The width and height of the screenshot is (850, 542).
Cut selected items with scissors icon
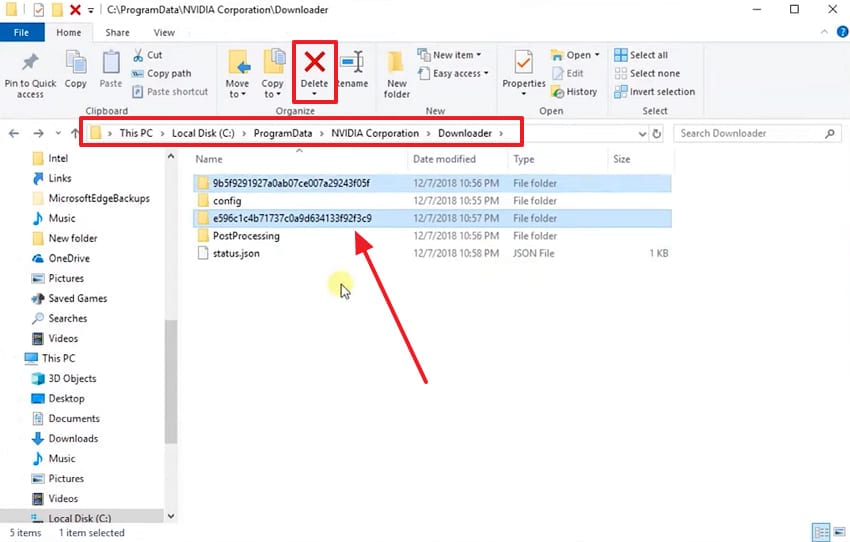tap(147, 55)
